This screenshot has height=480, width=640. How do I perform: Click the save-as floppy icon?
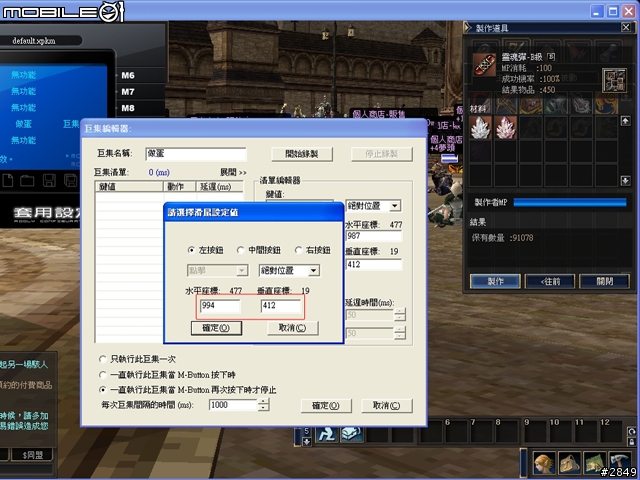click(71, 180)
